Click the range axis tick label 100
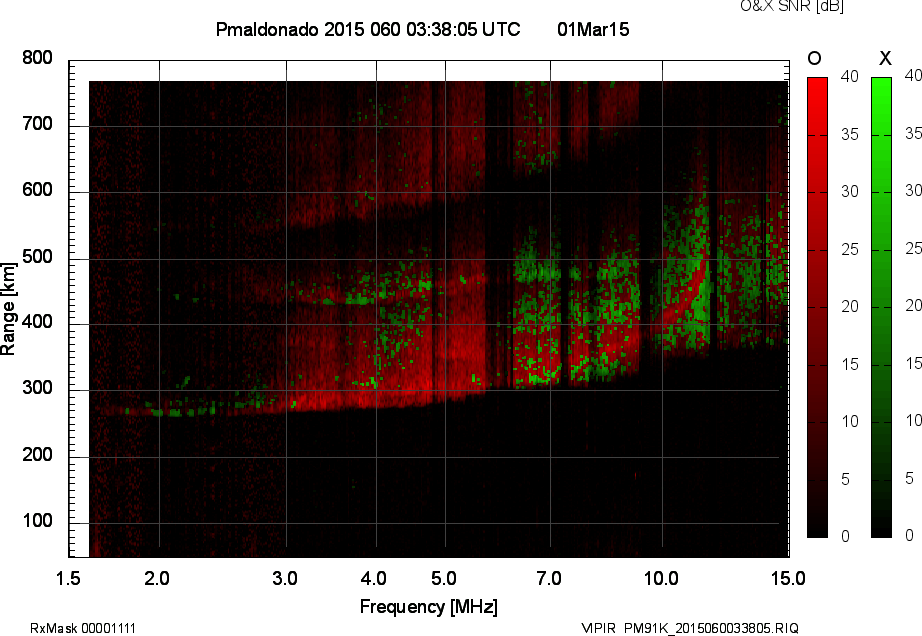 [37, 520]
